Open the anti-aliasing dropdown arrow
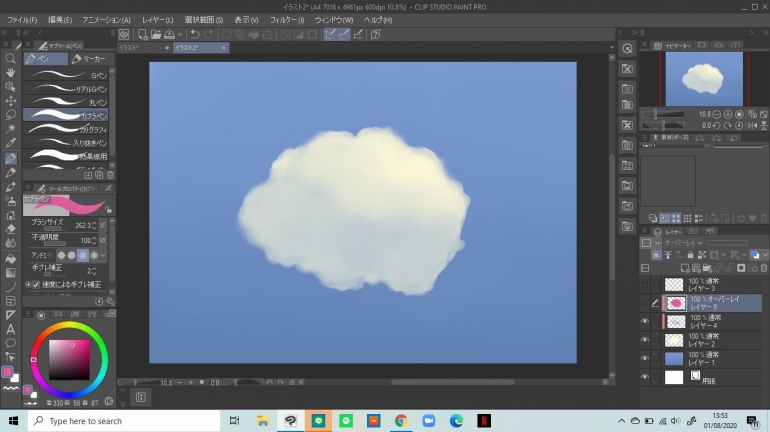The image size is (770, 432). 103,255
